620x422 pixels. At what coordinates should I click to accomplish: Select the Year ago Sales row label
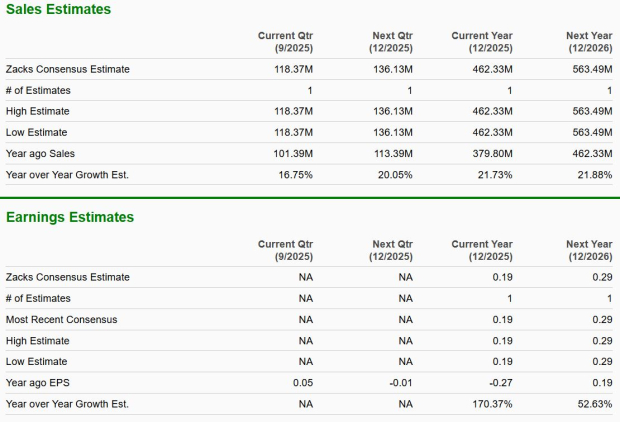click(40, 153)
